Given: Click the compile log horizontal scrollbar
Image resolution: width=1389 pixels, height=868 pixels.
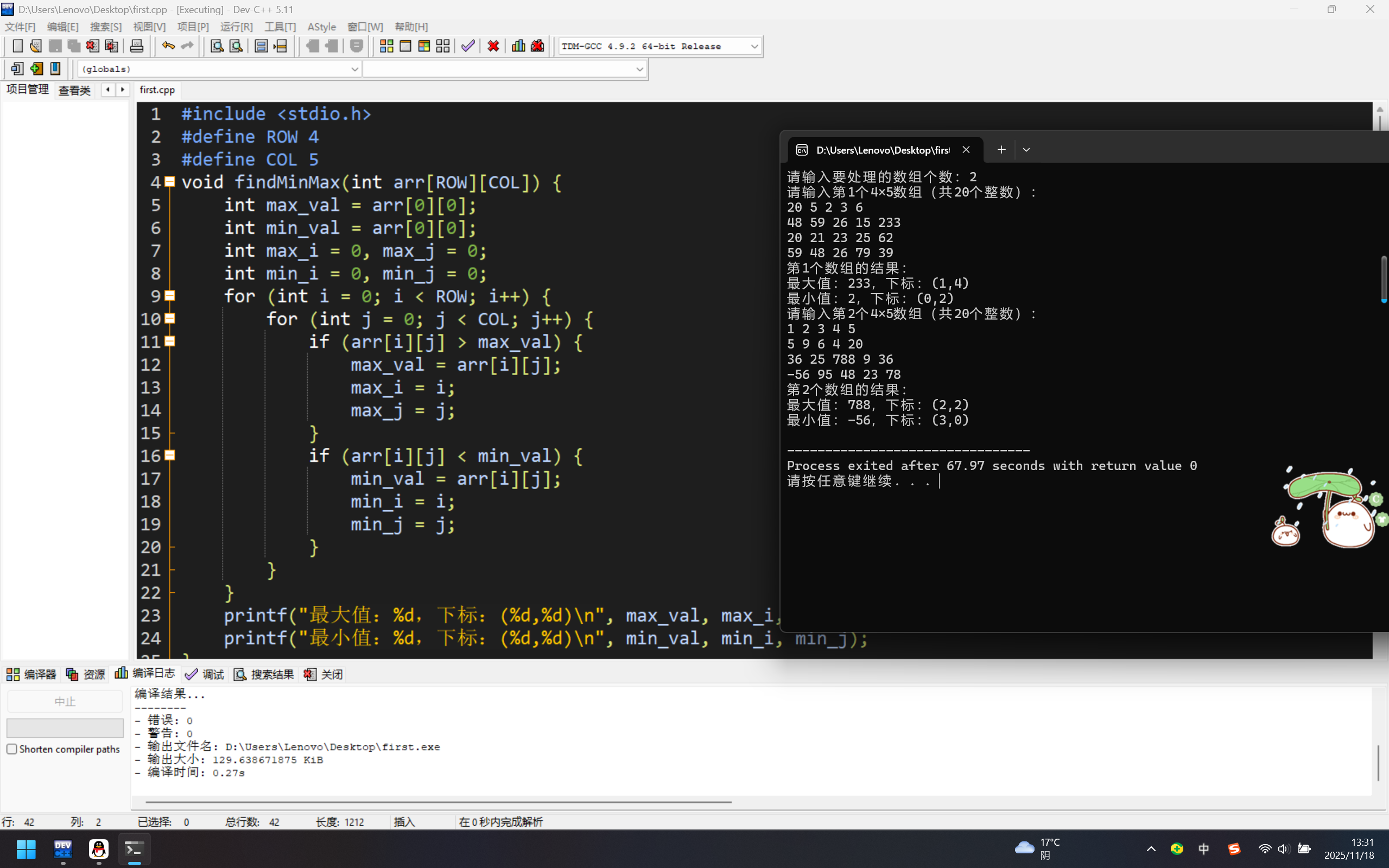Looking at the screenshot, I should pyautogui.click(x=438, y=801).
